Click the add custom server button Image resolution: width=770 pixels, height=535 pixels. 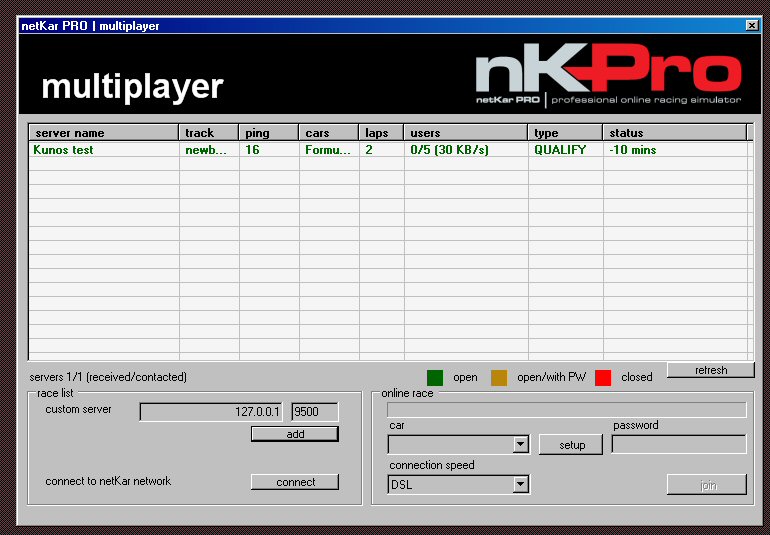pos(295,434)
